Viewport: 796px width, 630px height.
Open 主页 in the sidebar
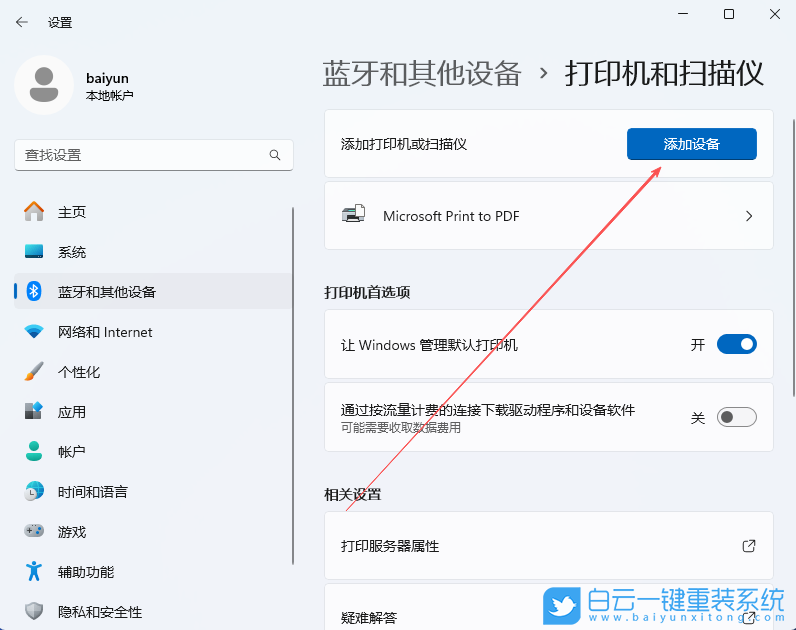(152, 212)
